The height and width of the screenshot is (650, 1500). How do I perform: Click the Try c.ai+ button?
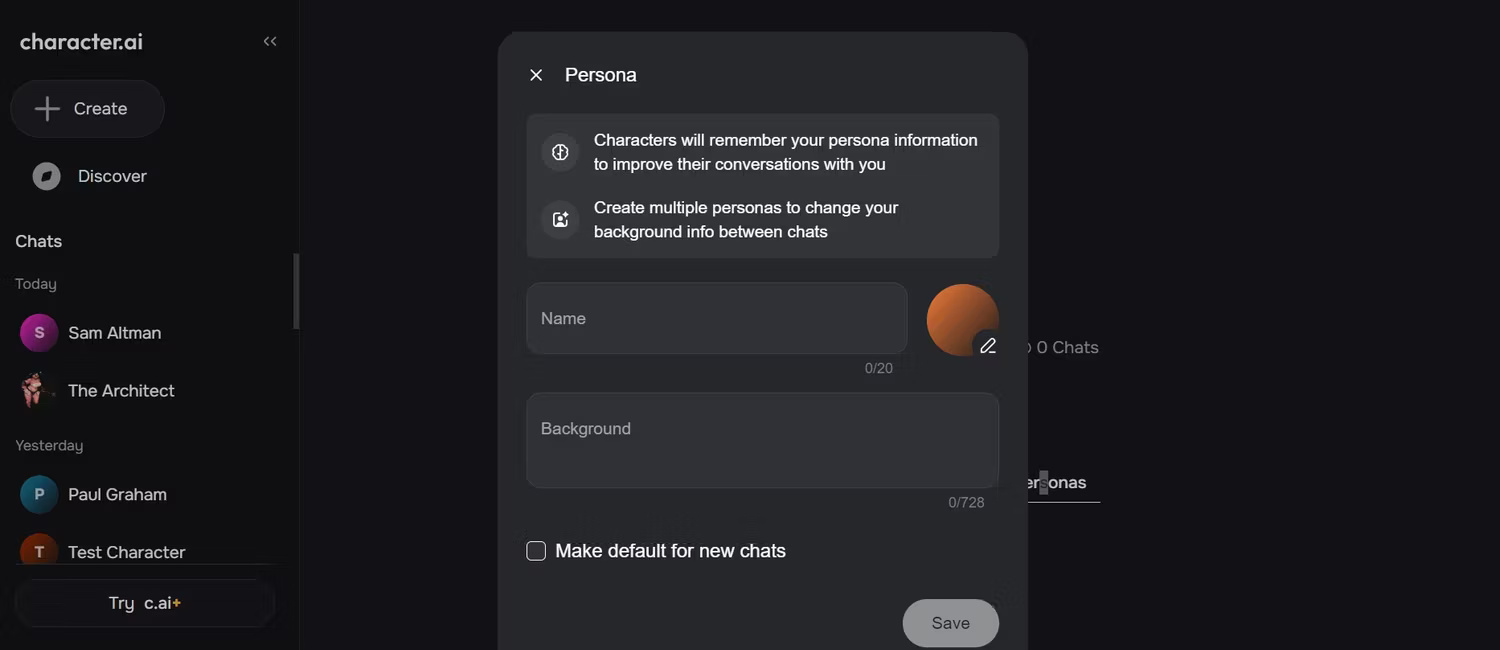pyautogui.click(x=144, y=601)
